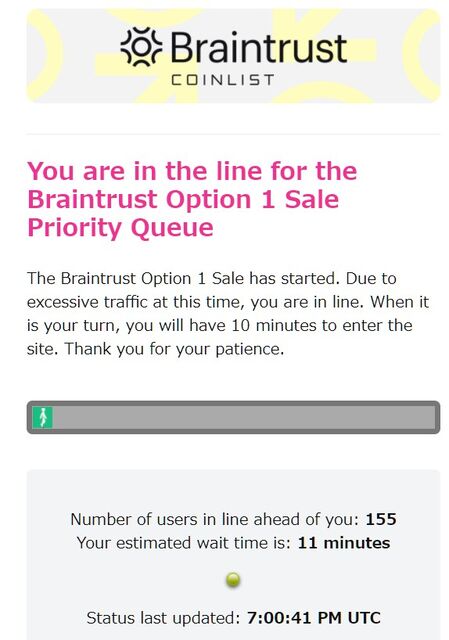Viewport: 449px width, 640px height.
Task: Click the gray queue status info panel
Action: [233, 555]
